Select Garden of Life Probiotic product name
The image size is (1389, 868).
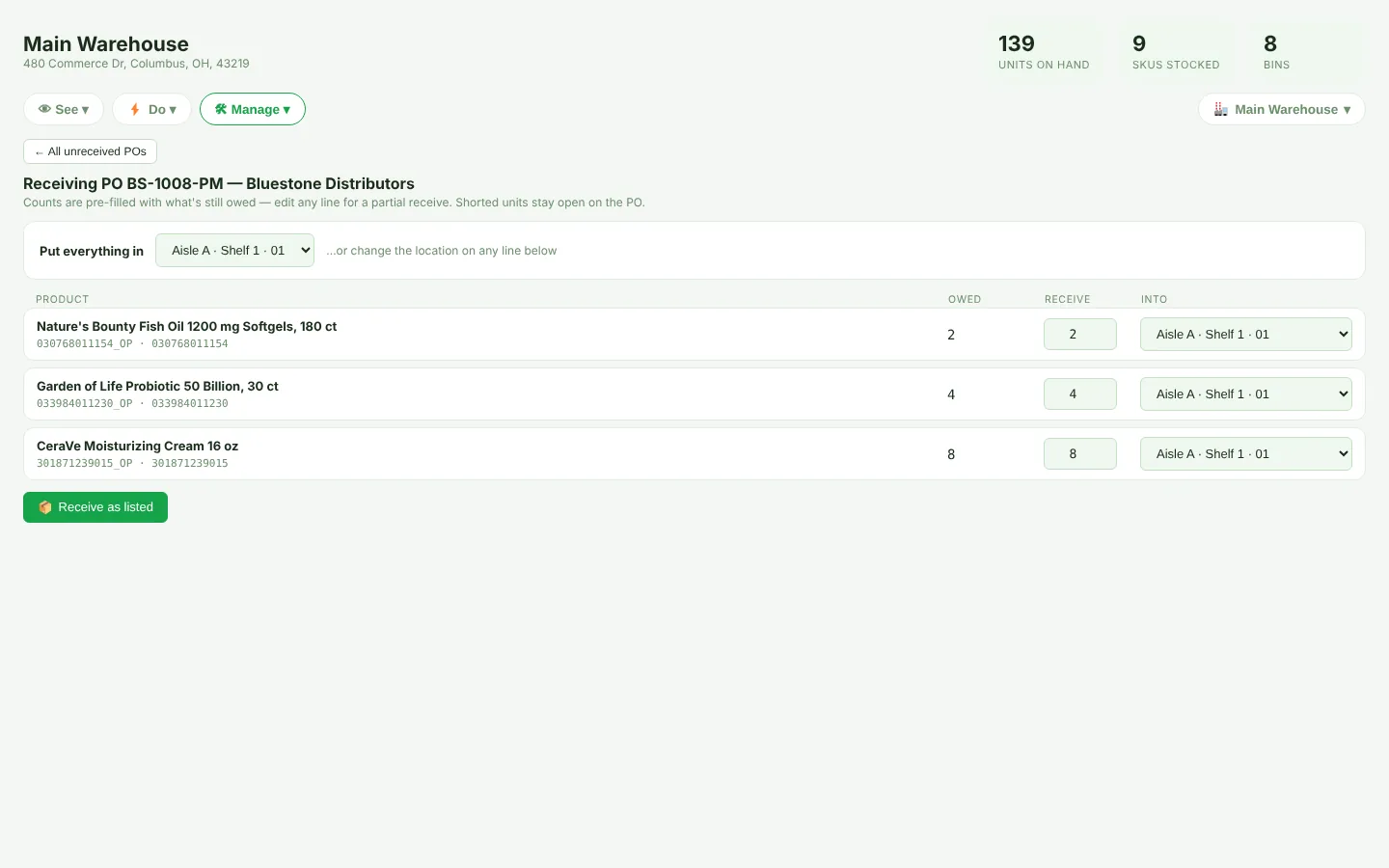(x=157, y=387)
